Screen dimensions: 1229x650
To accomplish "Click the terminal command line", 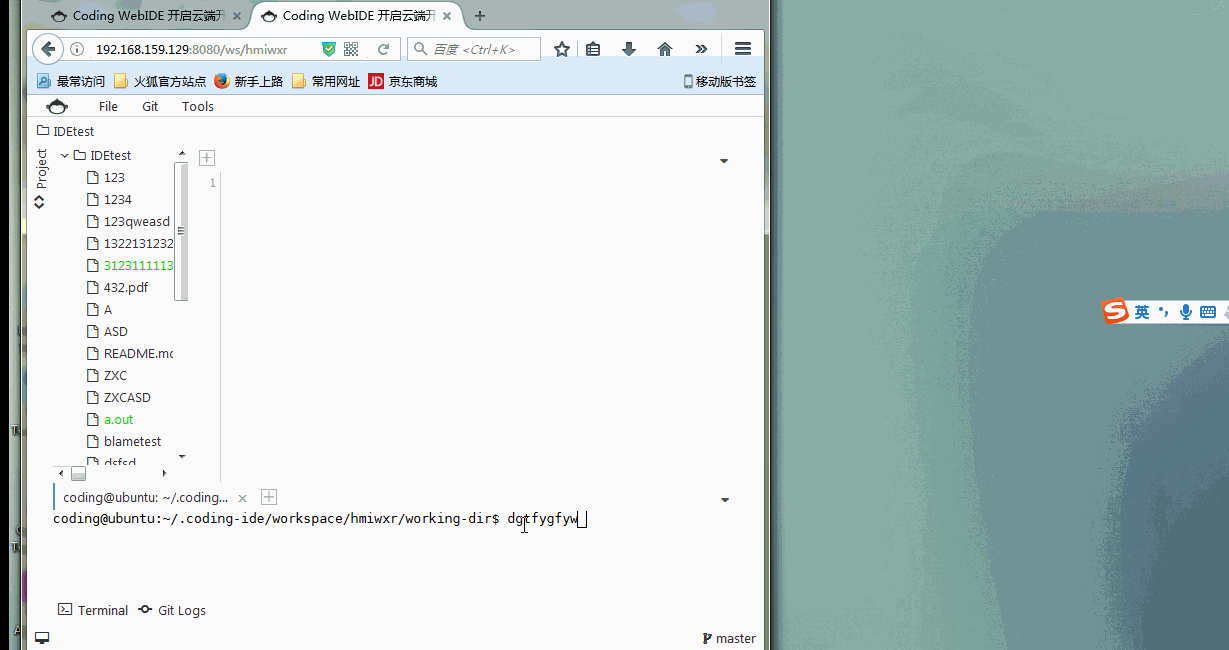I will pos(319,518).
